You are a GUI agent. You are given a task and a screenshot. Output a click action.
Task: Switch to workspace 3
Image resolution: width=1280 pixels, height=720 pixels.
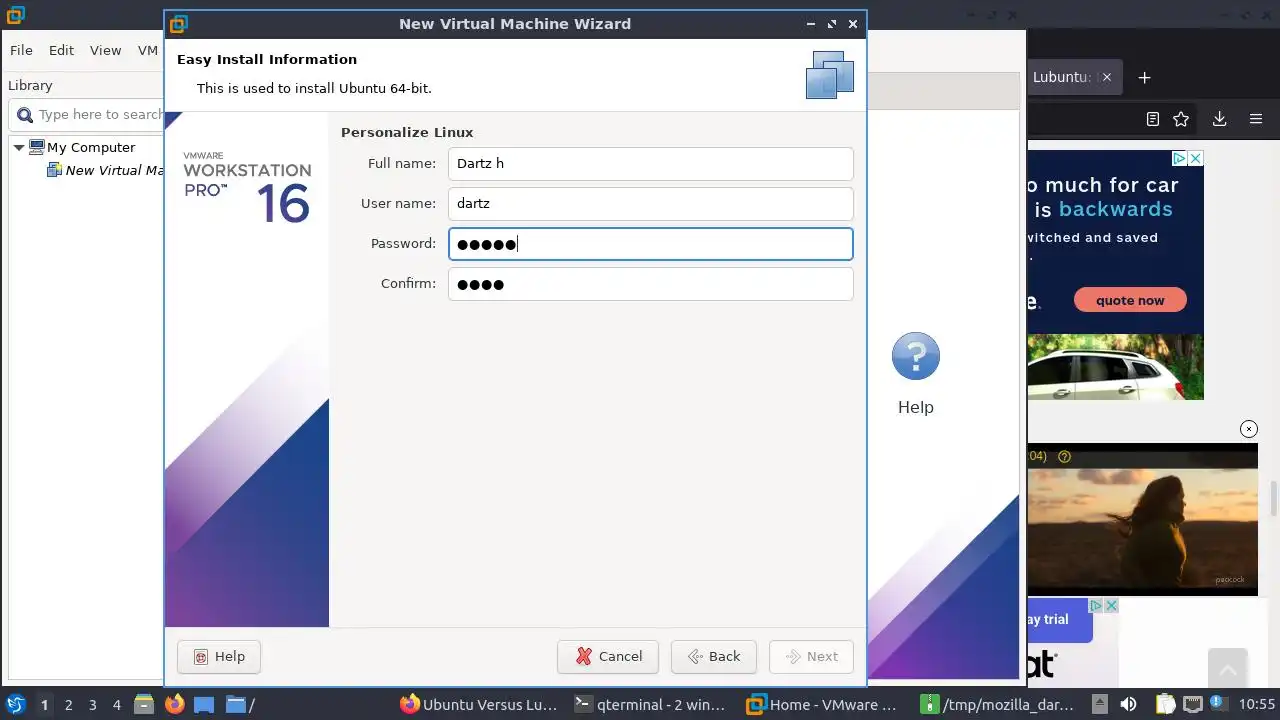click(92, 705)
